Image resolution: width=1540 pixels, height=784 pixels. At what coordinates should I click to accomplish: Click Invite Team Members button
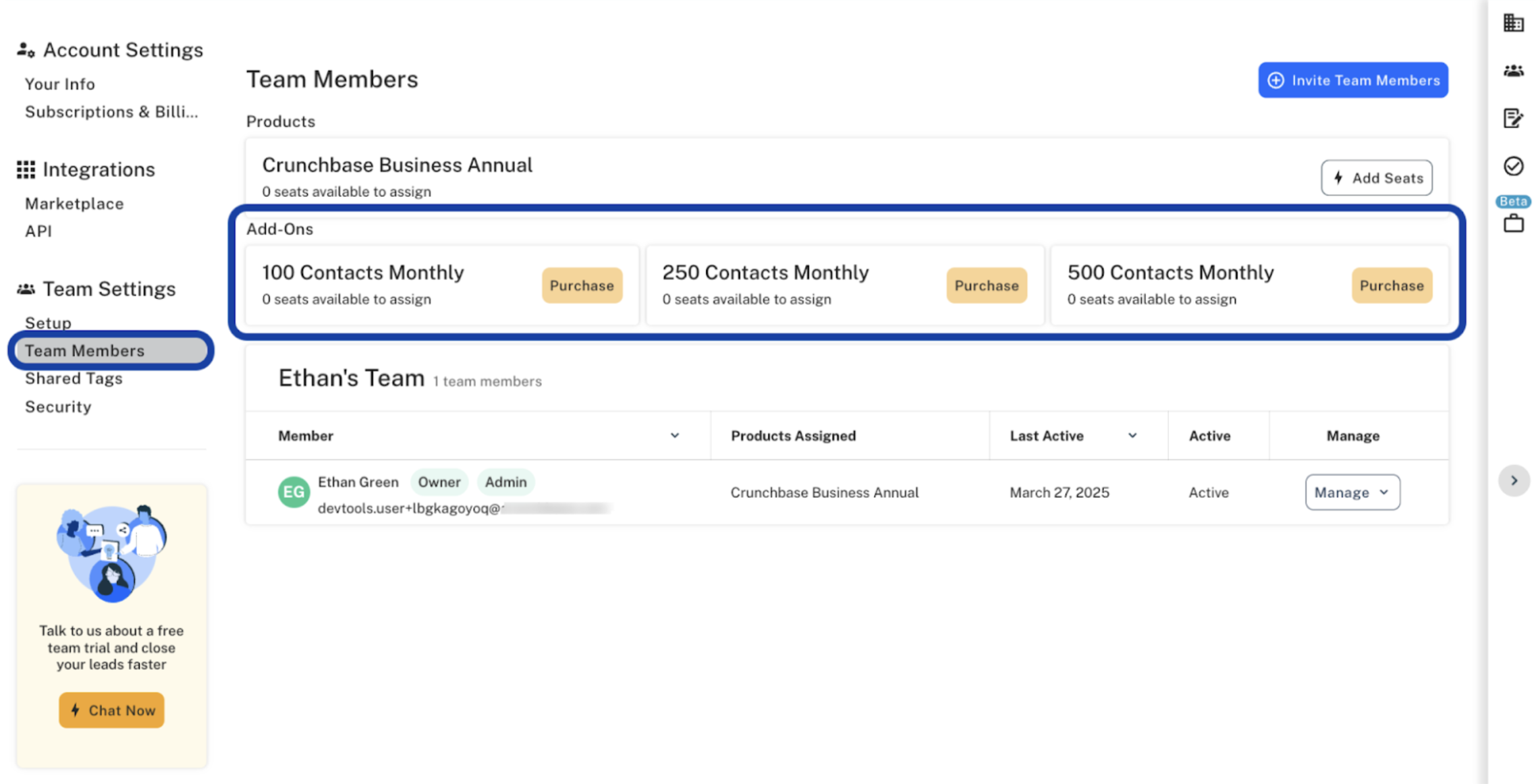[x=1352, y=80]
